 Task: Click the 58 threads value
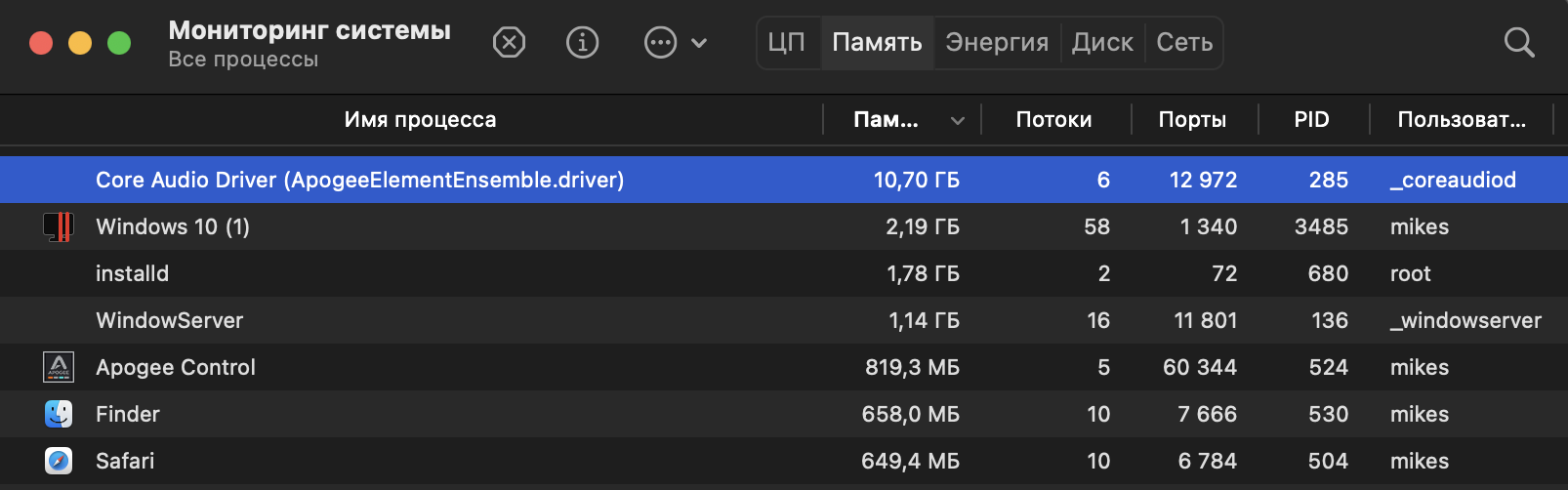1096,226
